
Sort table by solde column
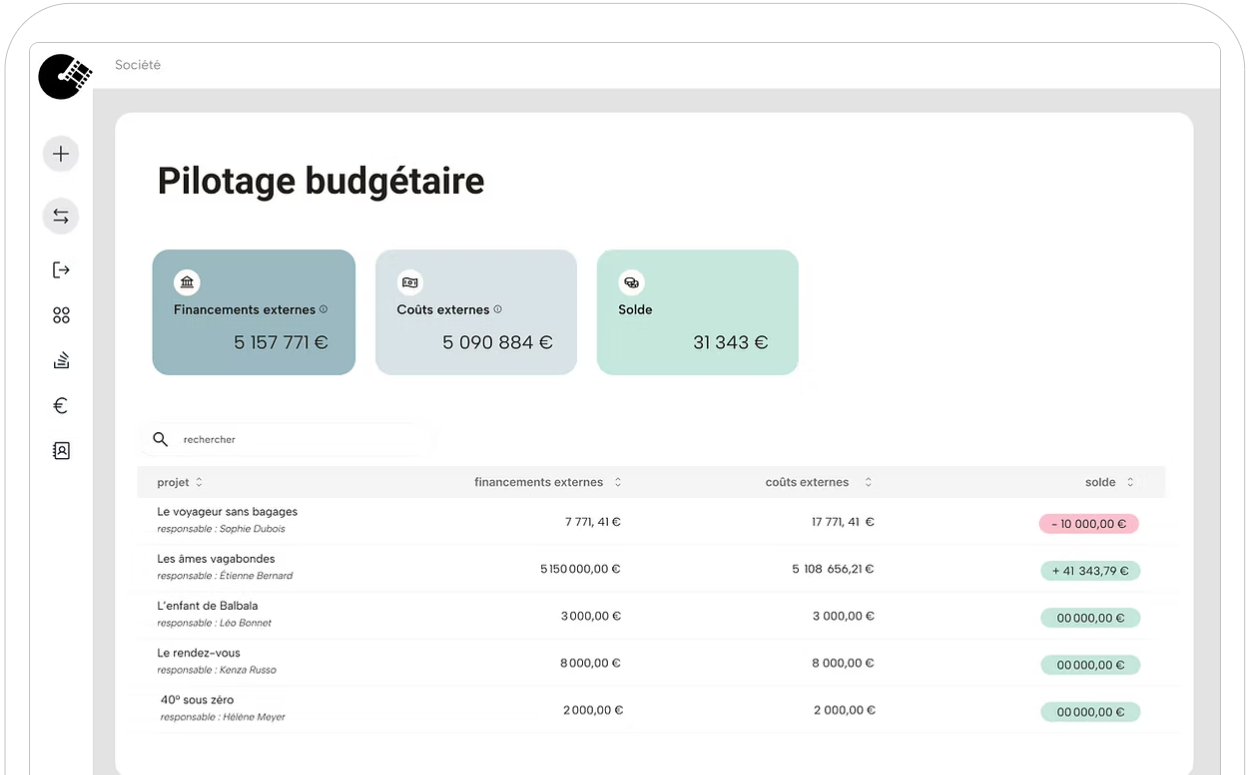[x=1130, y=482]
